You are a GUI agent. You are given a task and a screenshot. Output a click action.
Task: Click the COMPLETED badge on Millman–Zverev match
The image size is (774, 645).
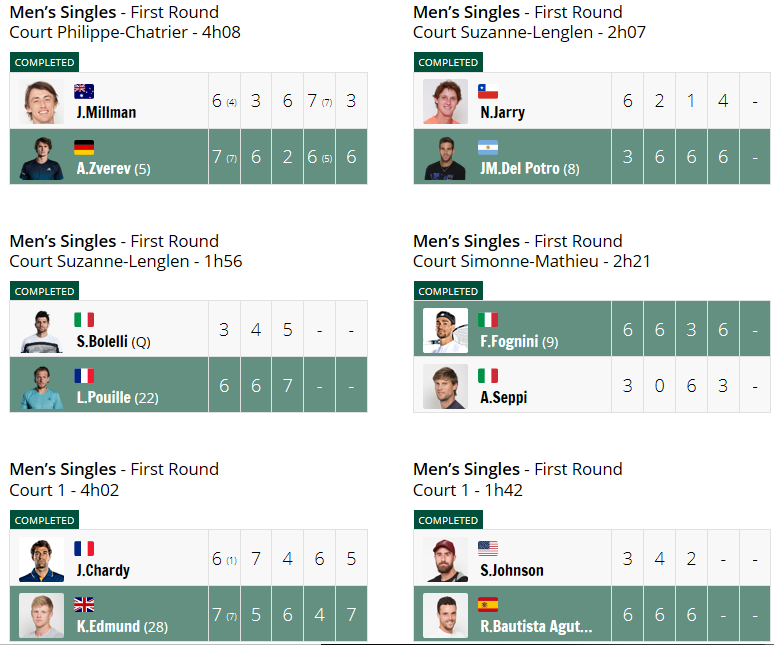44,62
